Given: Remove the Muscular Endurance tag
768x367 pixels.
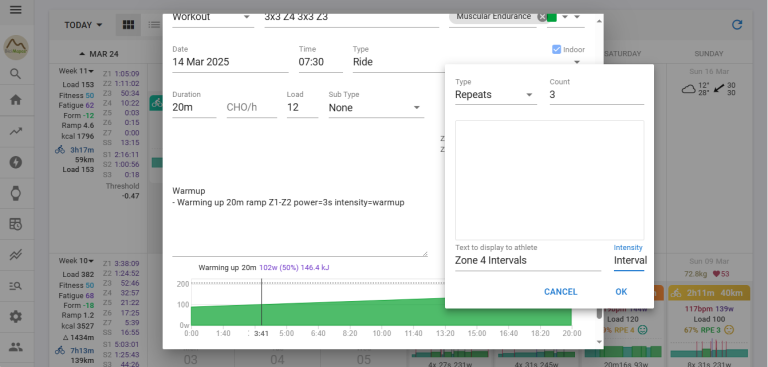Looking at the screenshot, I should (x=541, y=17).
